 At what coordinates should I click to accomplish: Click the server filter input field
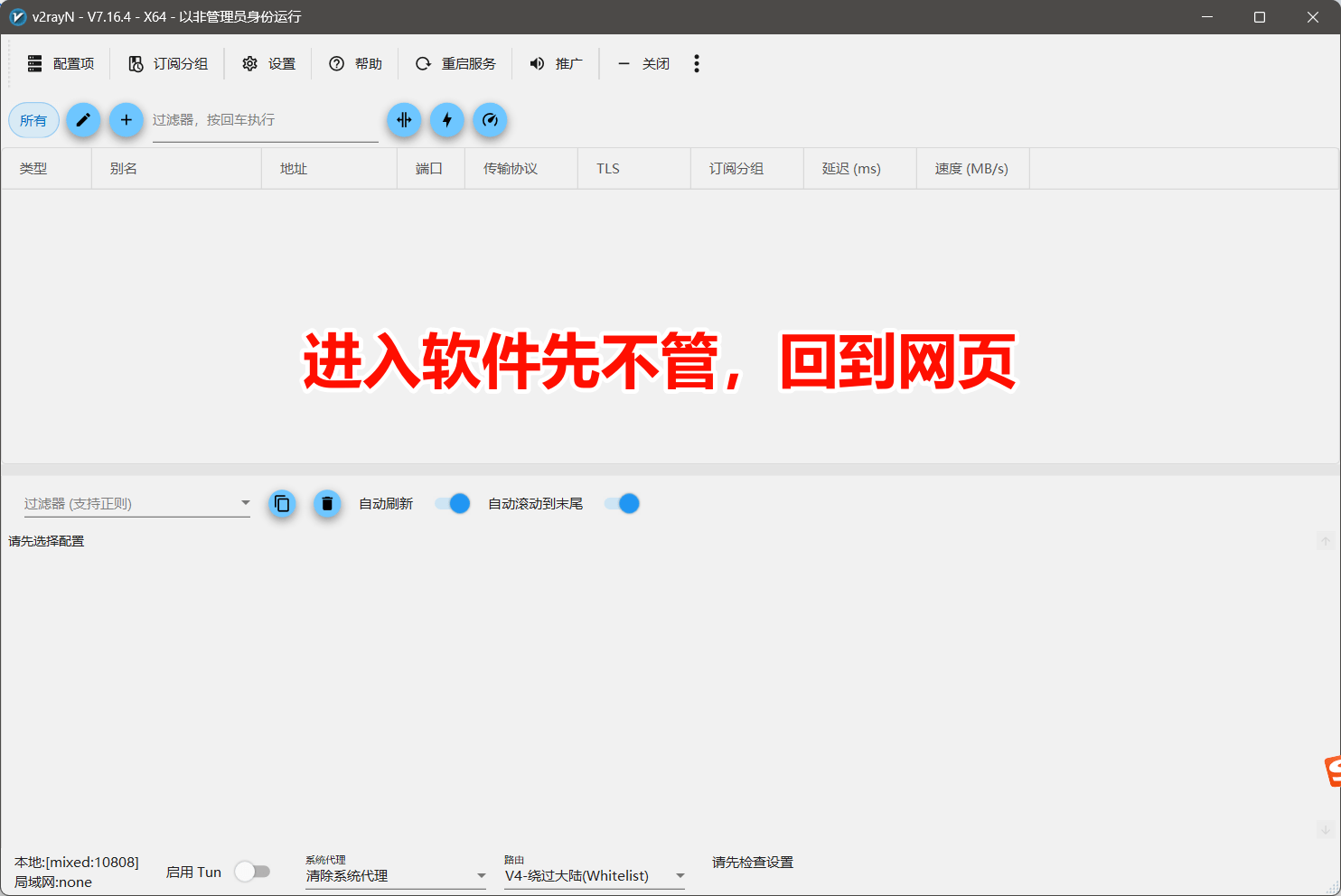[264, 120]
